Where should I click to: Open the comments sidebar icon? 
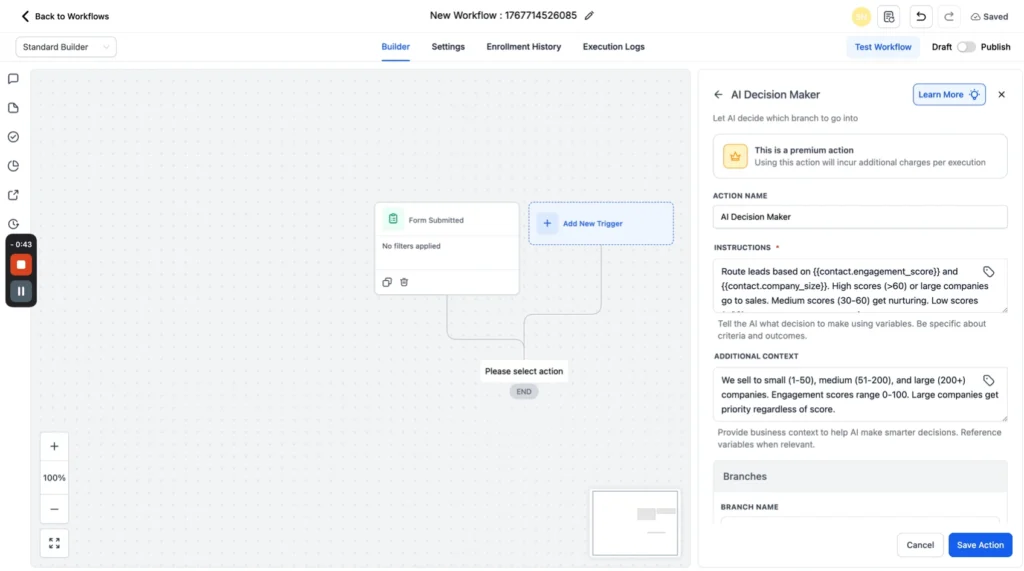coord(13,79)
